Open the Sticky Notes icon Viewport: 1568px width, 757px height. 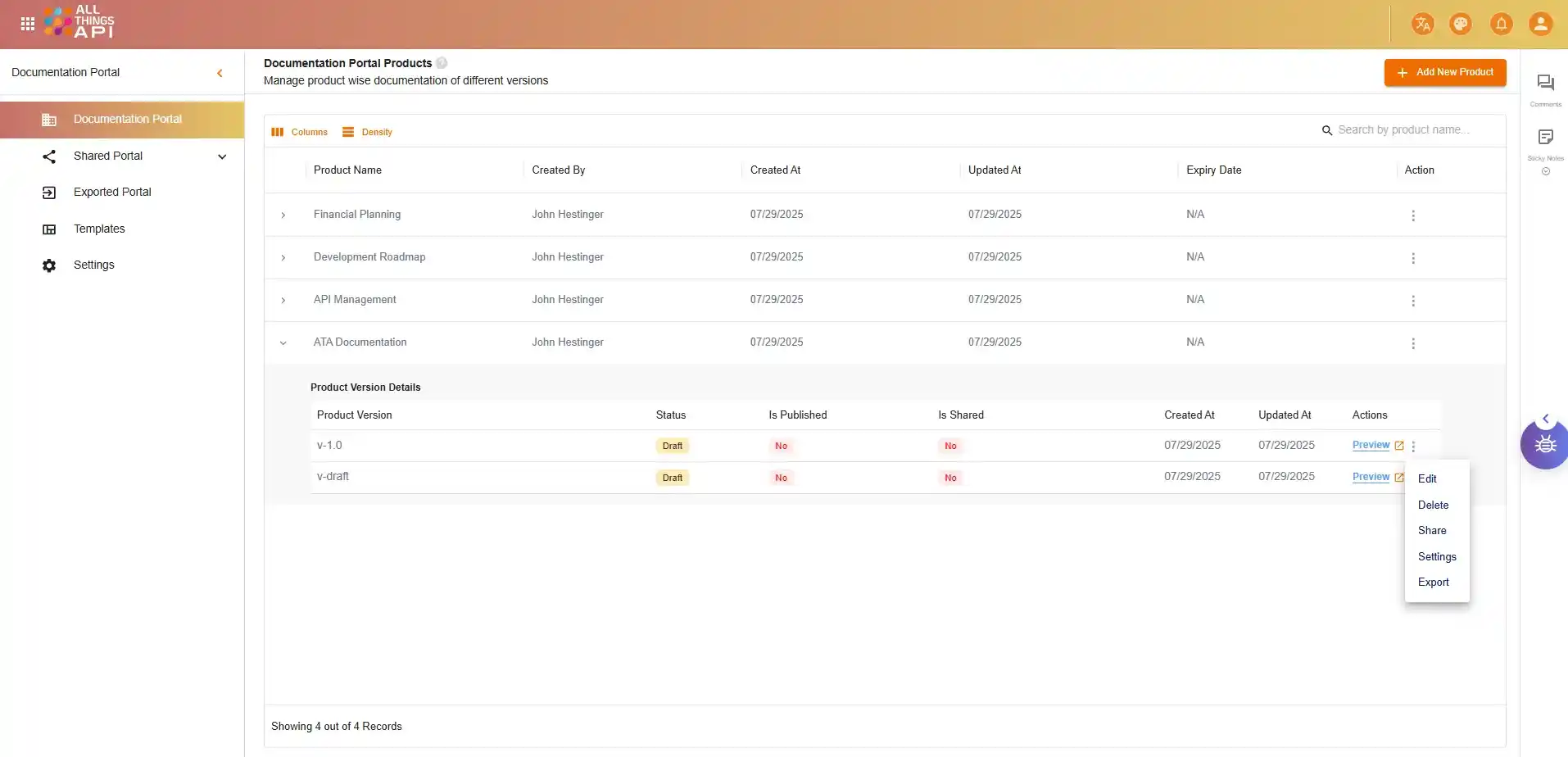click(1545, 138)
